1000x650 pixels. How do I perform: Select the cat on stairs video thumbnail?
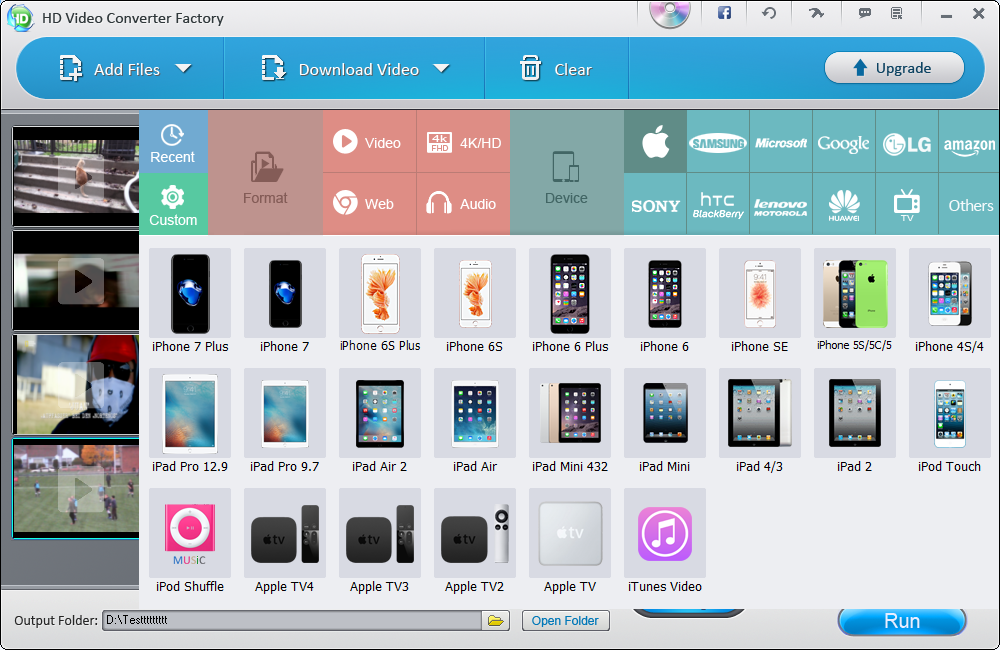76,176
